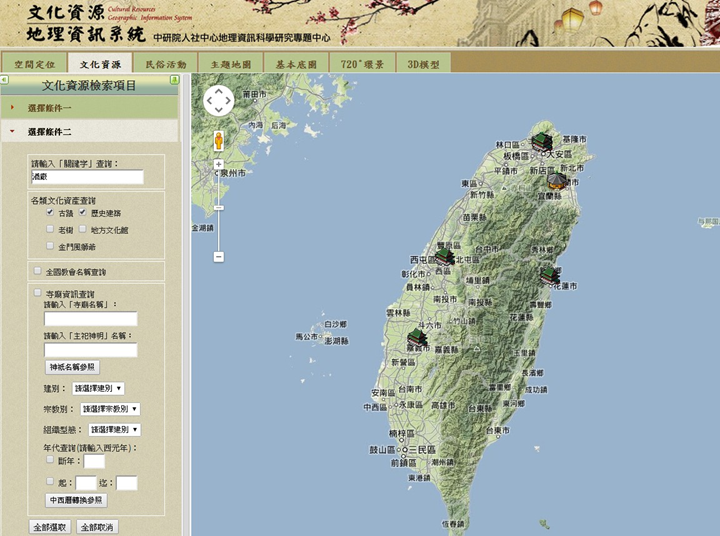Open the 宗教別 dropdown list

110,409
